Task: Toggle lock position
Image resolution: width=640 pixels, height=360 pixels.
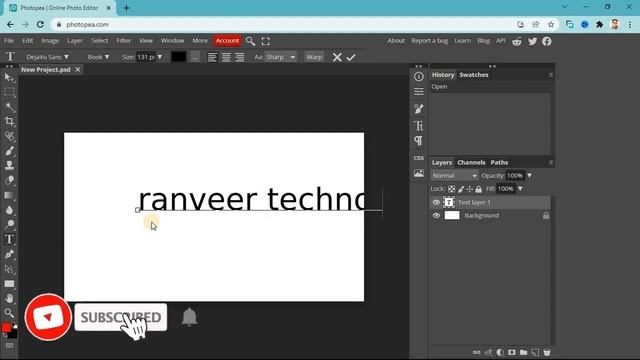Action: 469,189
